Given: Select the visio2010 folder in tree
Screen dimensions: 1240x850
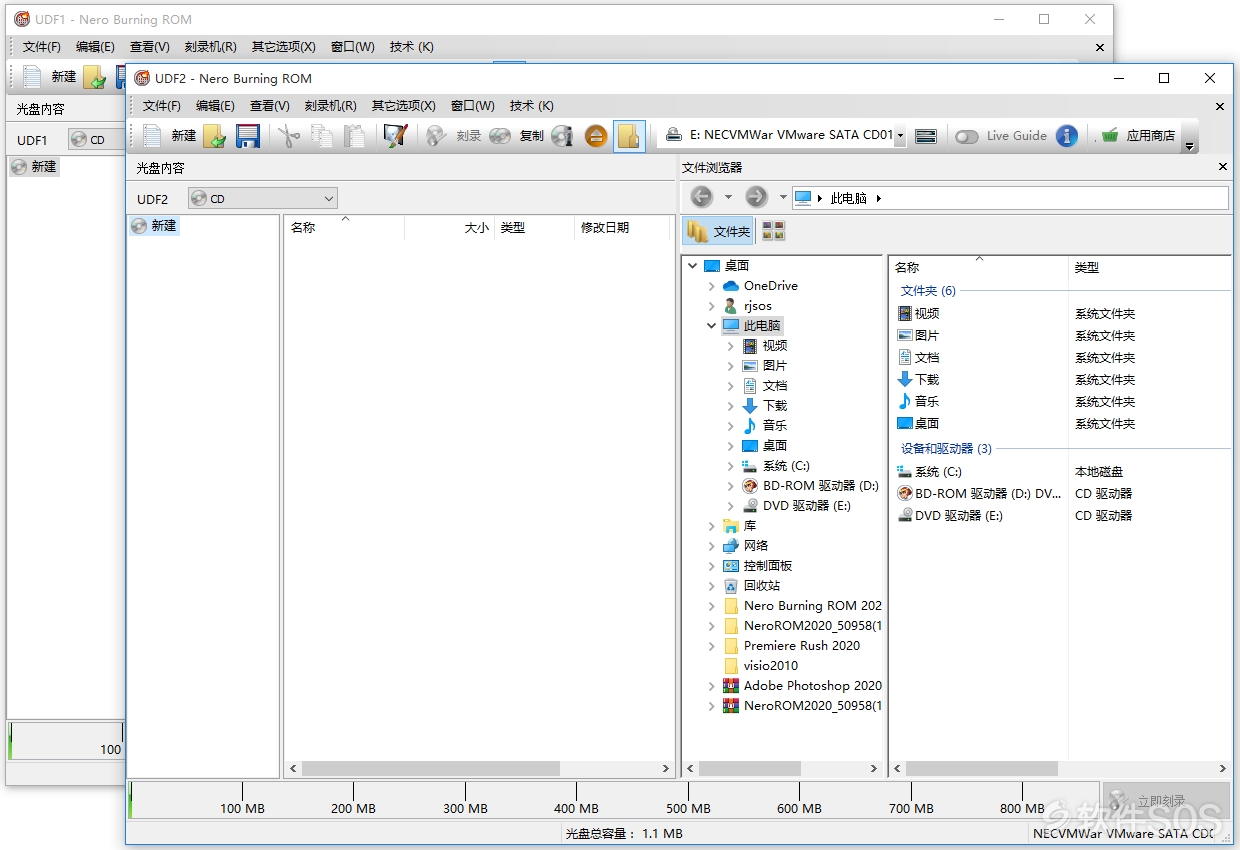Looking at the screenshot, I should [x=771, y=665].
